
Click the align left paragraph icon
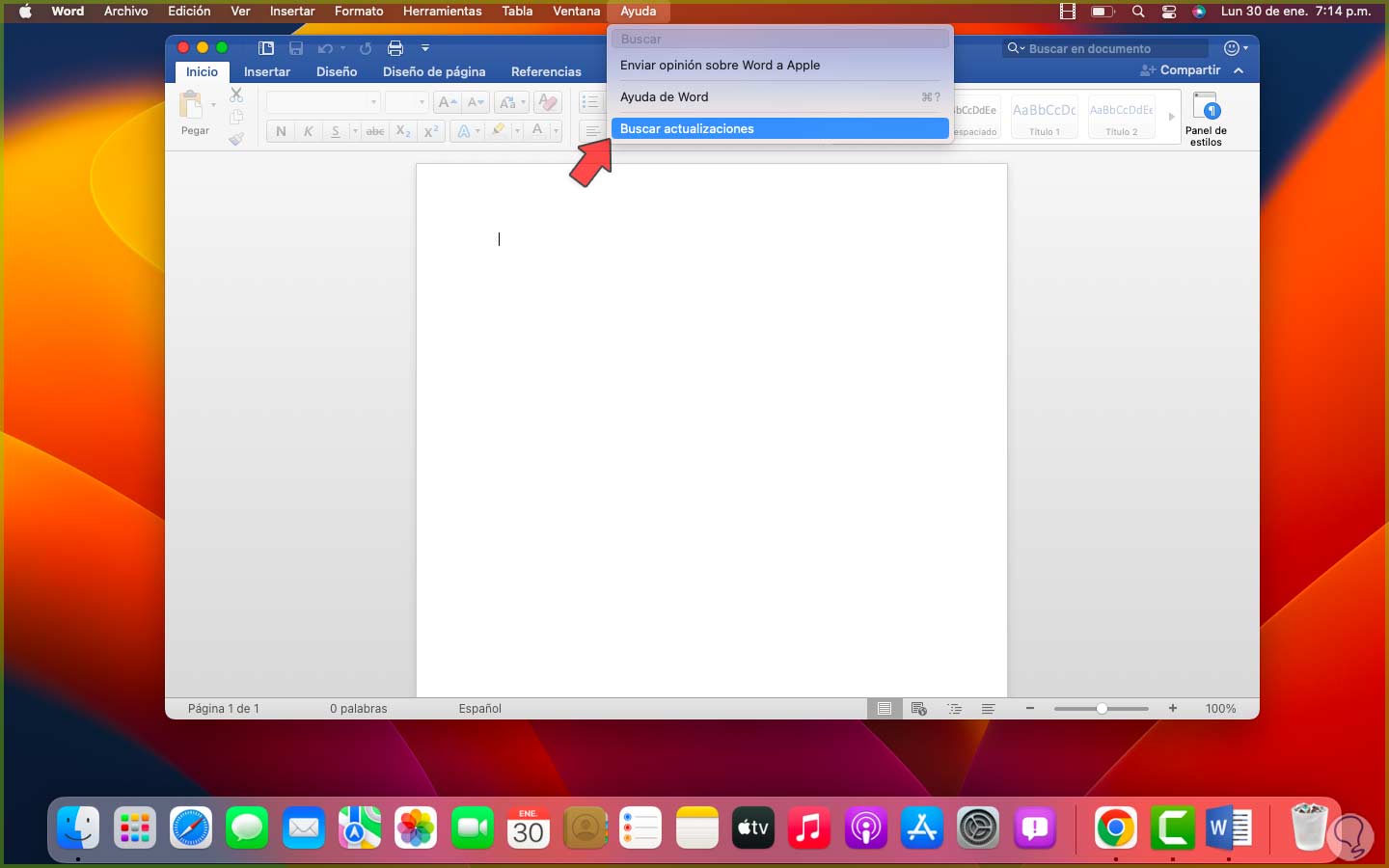[x=592, y=131]
